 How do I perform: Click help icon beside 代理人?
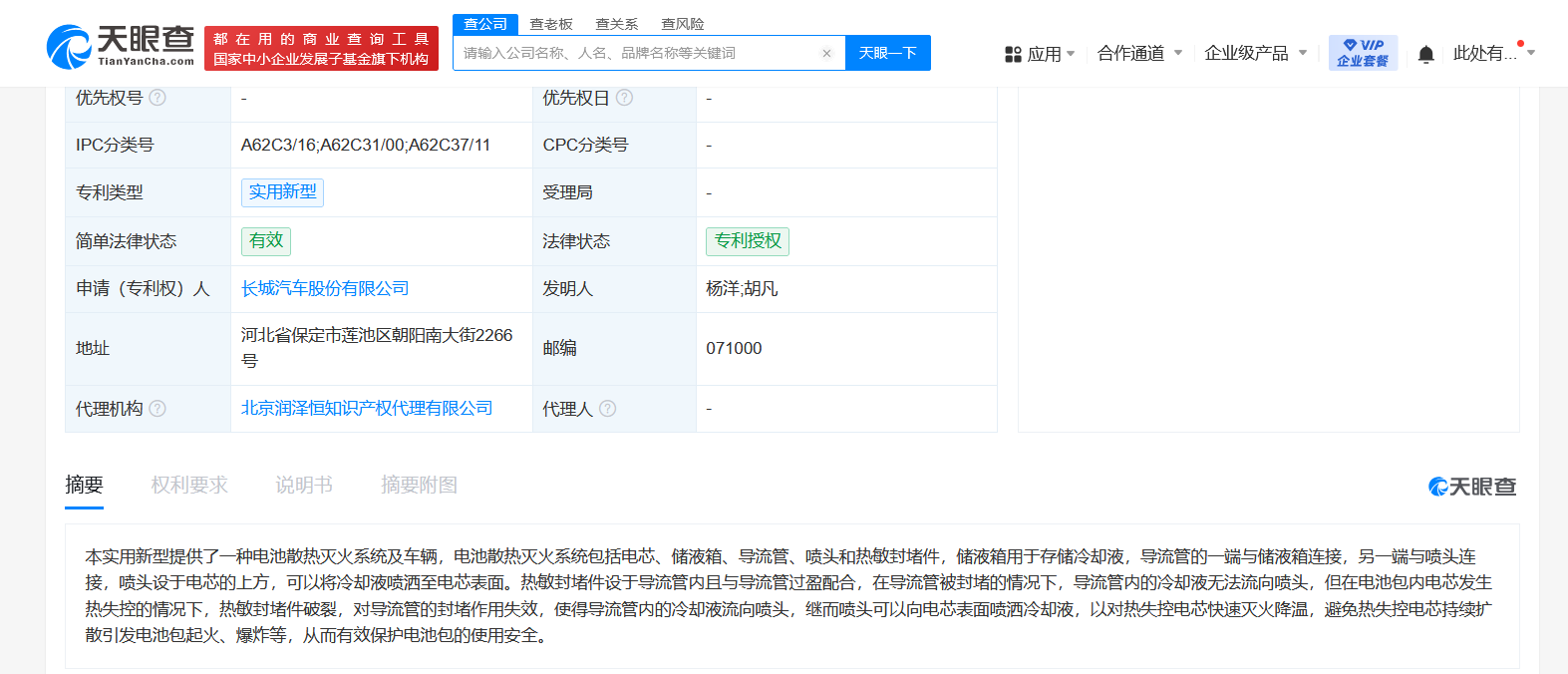(607, 409)
